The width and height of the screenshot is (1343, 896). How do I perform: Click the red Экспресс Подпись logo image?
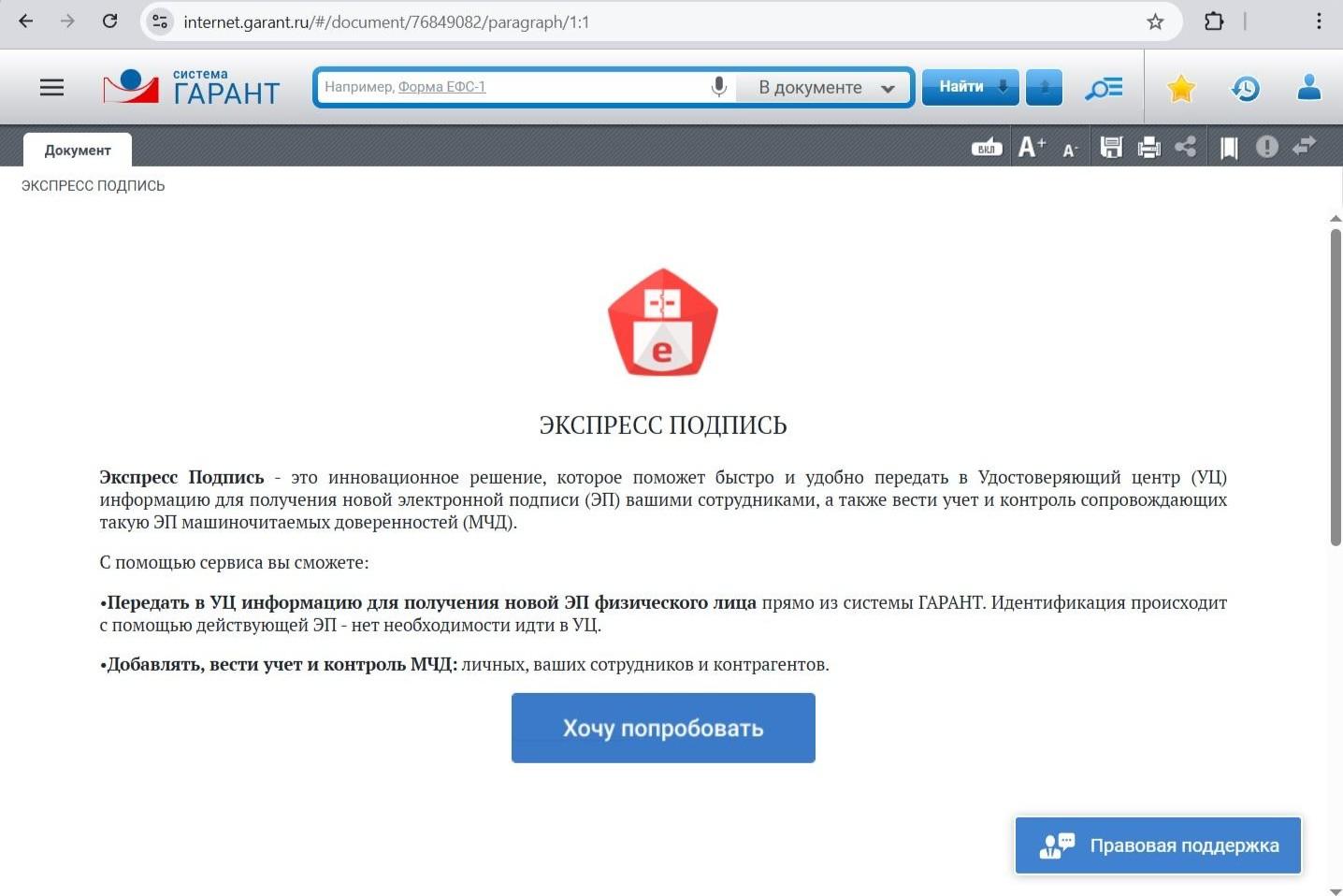click(663, 323)
